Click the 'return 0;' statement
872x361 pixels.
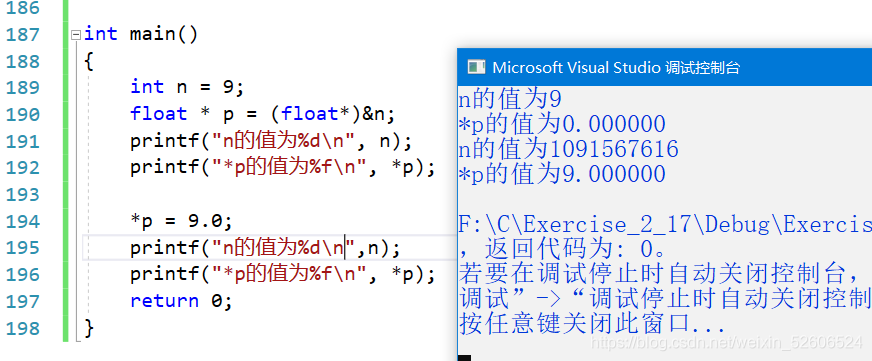click(181, 301)
